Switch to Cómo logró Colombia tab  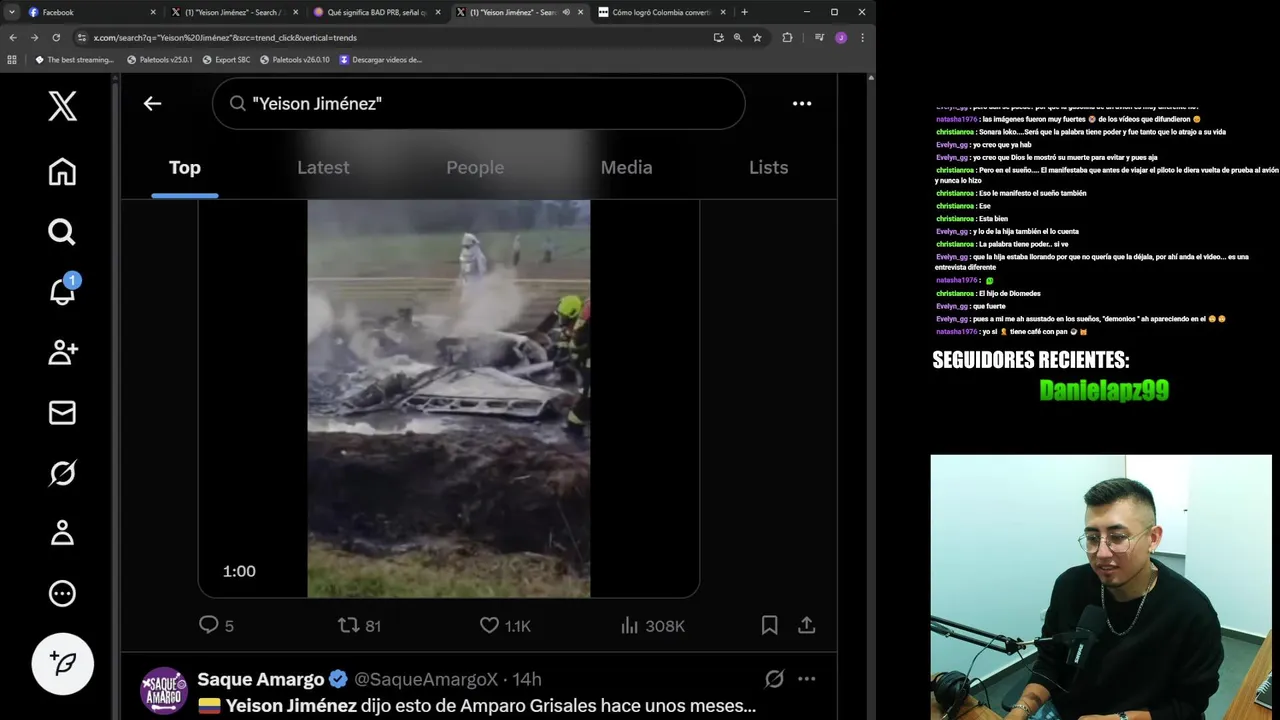tap(662, 12)
